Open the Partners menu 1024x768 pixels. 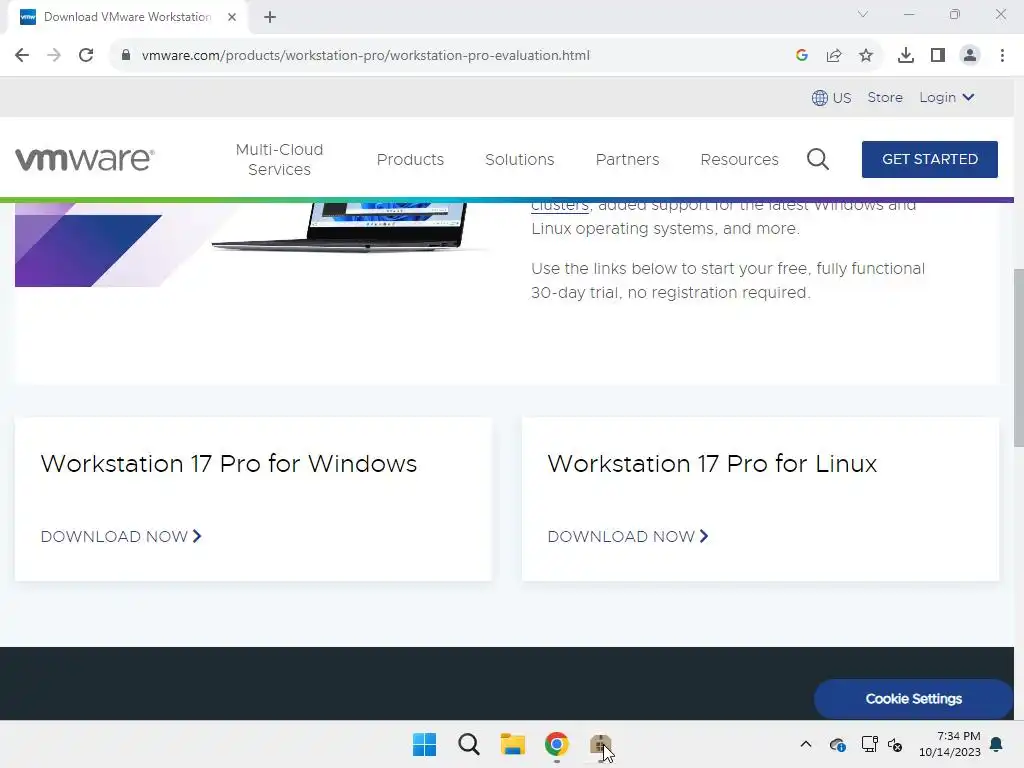point(628,159)
